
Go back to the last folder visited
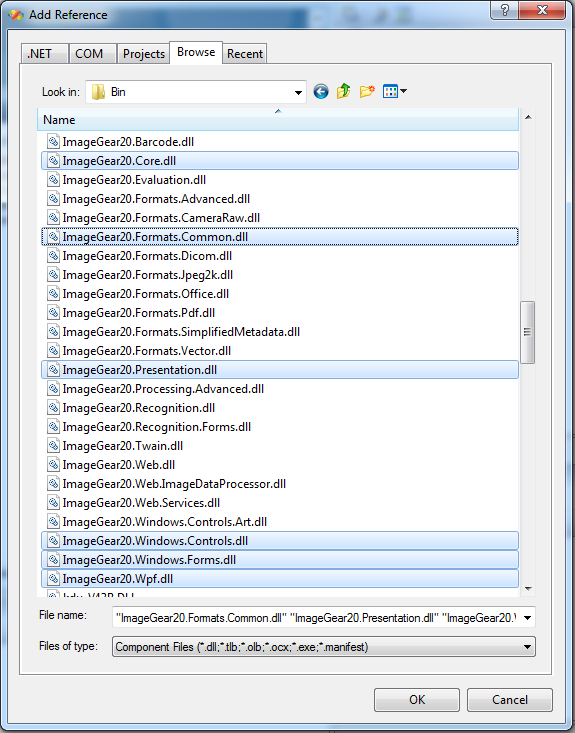click(x=321, y=92)
